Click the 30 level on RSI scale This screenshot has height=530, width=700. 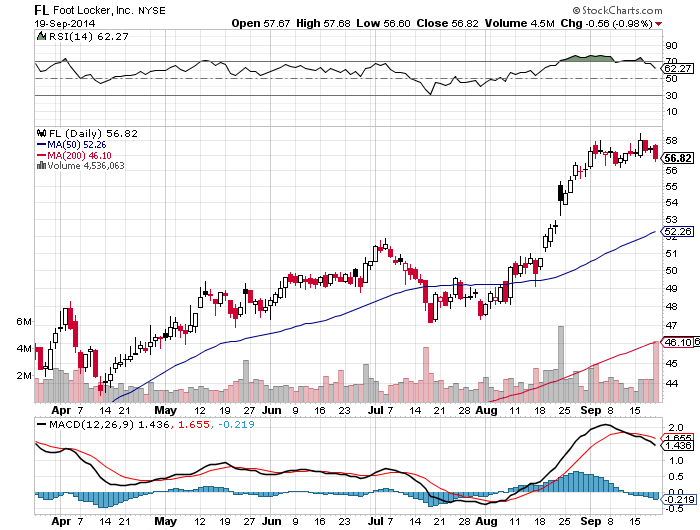click(x=671, y=96)
